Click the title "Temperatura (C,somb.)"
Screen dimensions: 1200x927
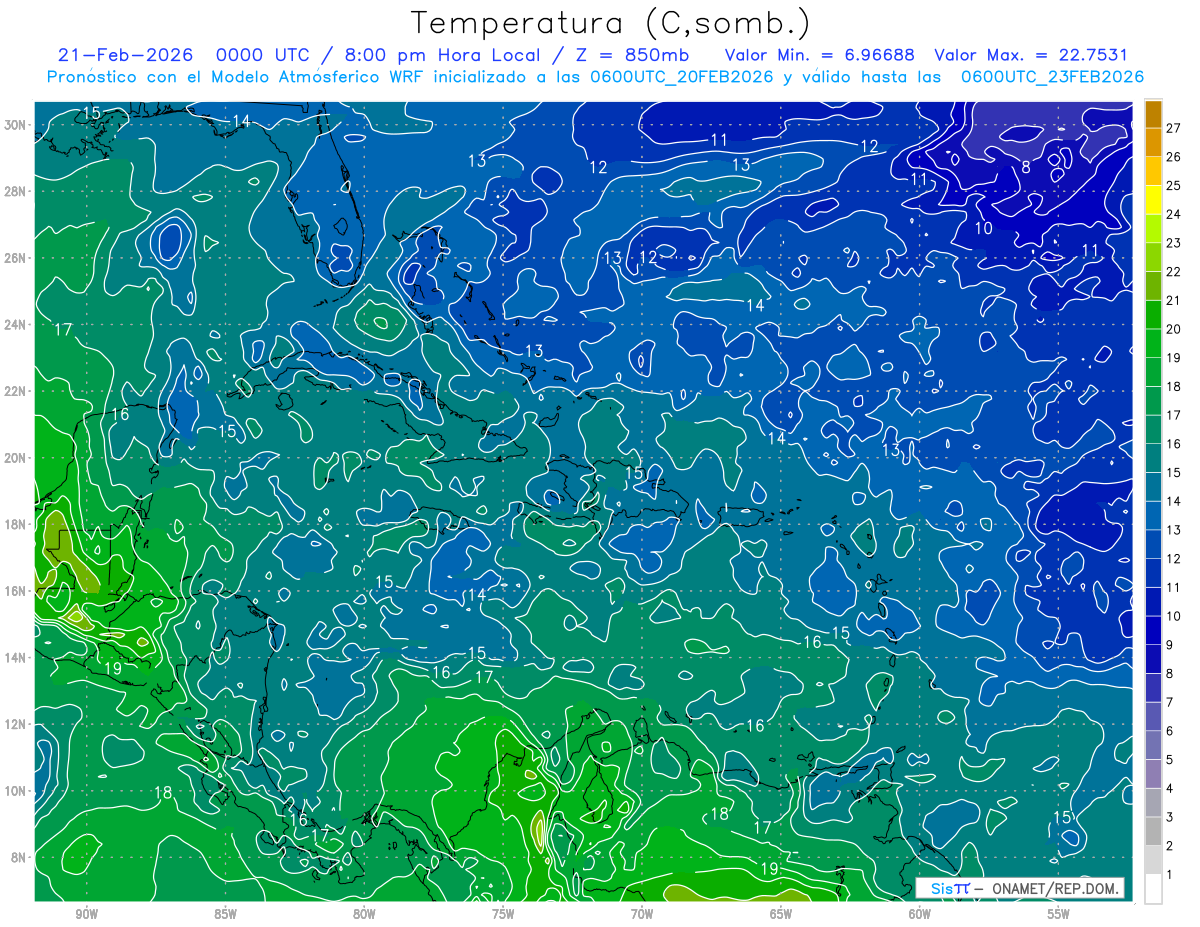click(x=610, y=23)
